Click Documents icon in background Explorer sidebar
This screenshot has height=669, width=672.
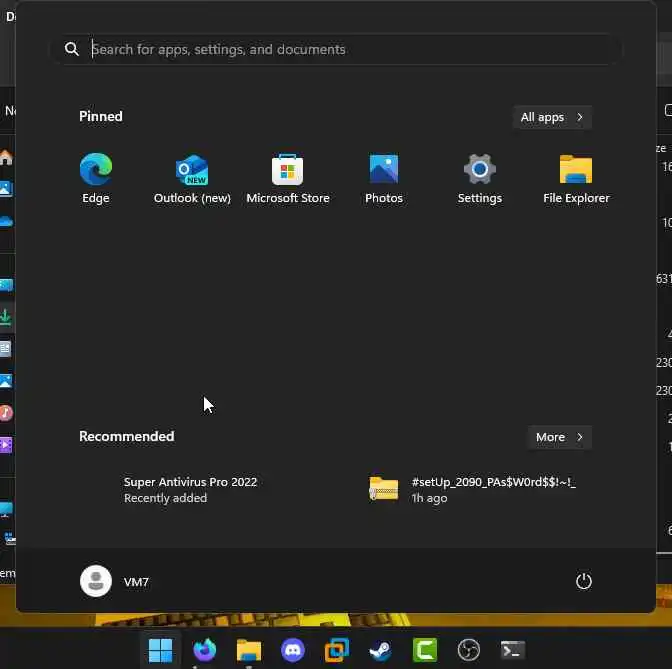point(6,349)
